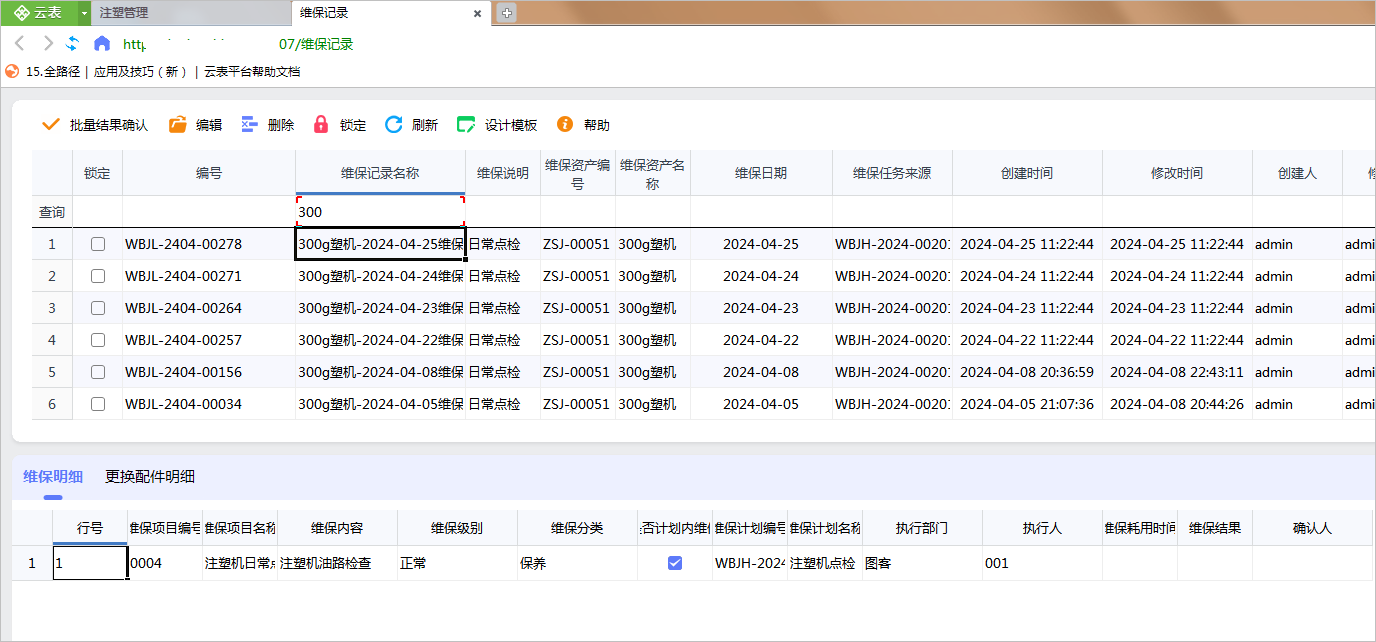Select cell WBJL-2404-00278
This screenshot has height=642, width=1376.
209,244
